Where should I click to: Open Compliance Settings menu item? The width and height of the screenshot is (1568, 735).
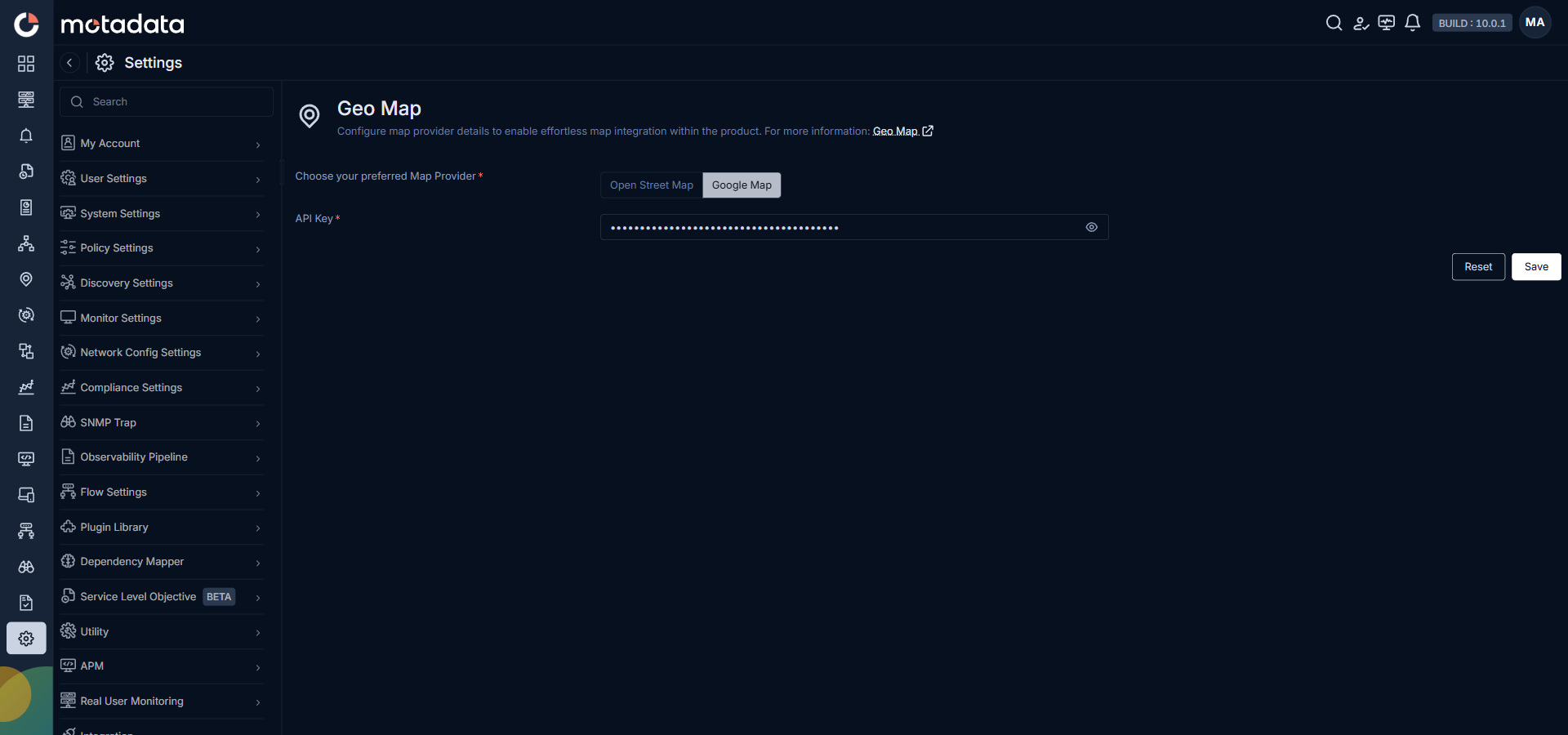pos(162,388)
